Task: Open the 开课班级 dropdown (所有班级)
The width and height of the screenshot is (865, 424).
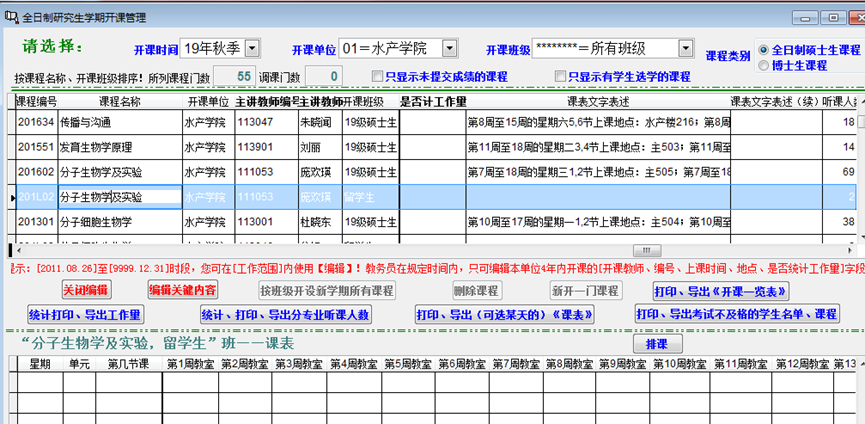Action: [x=685, y=48]
